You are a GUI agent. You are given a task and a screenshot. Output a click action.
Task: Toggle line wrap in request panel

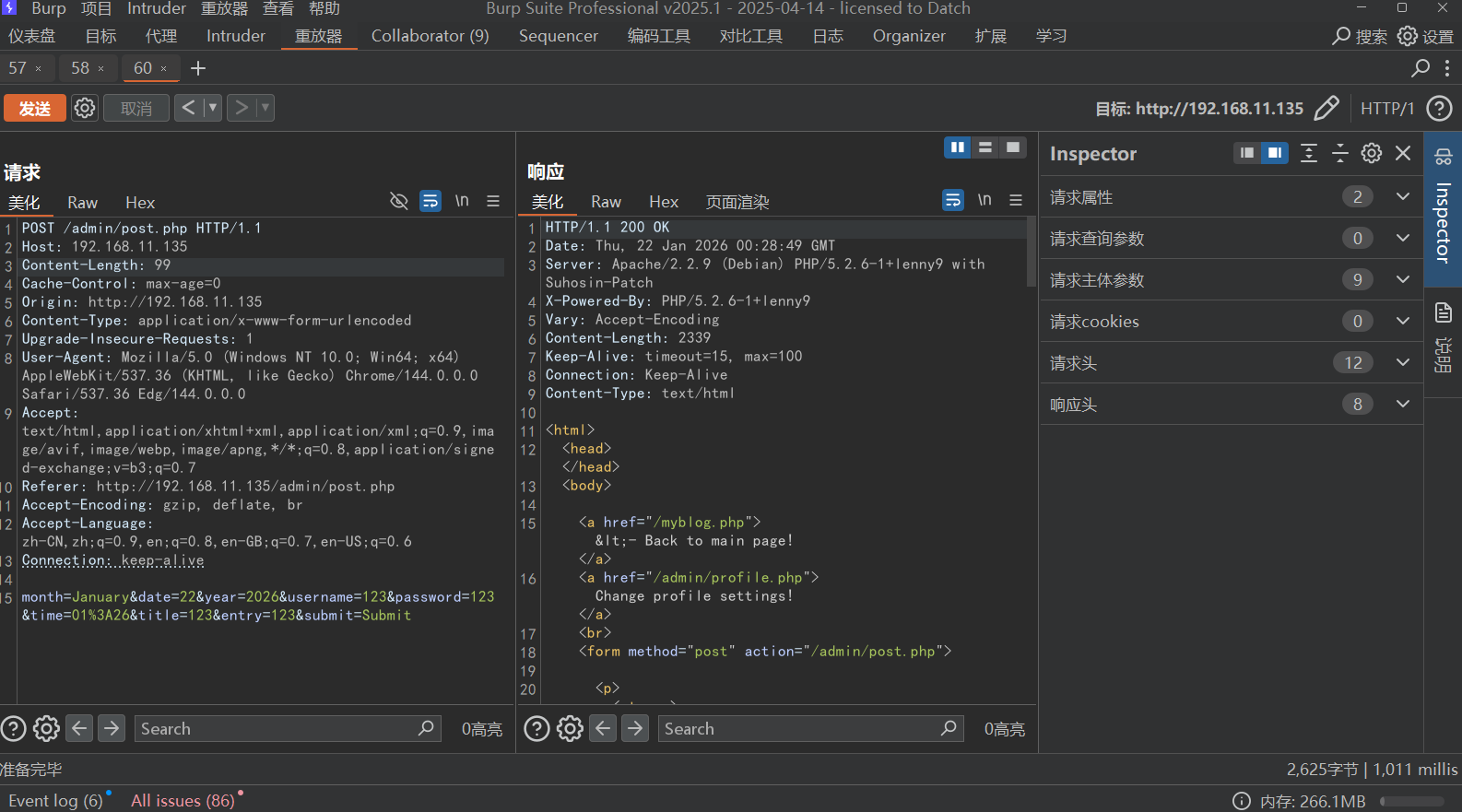click(x=430, y=201)
